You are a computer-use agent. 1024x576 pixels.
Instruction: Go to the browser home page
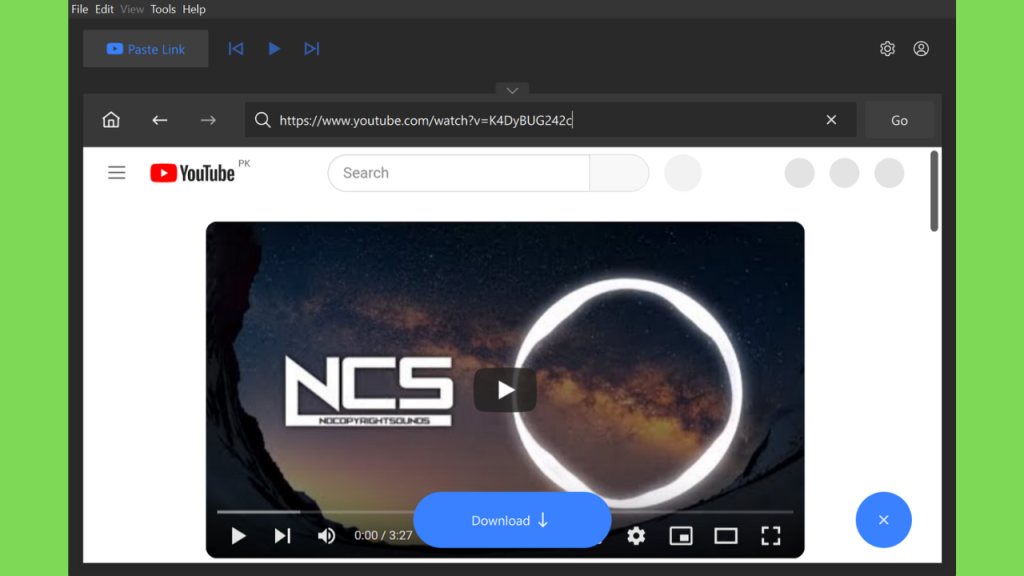111,120
